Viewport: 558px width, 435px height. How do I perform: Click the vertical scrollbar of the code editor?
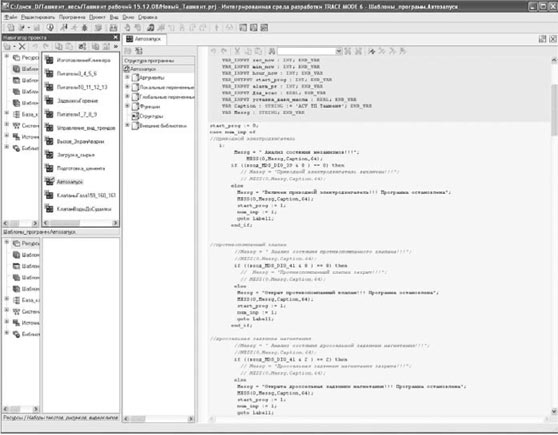click(554, 235)
